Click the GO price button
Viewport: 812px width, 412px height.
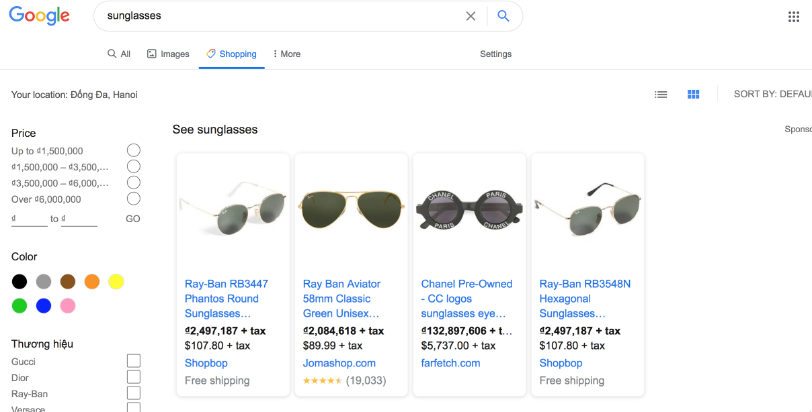pos(133,219)
